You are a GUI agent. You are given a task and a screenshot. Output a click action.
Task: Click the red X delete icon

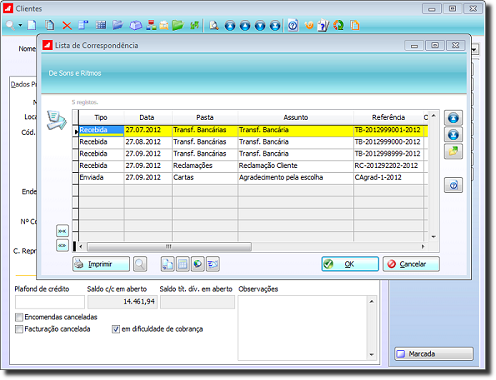tap(67, 25)
